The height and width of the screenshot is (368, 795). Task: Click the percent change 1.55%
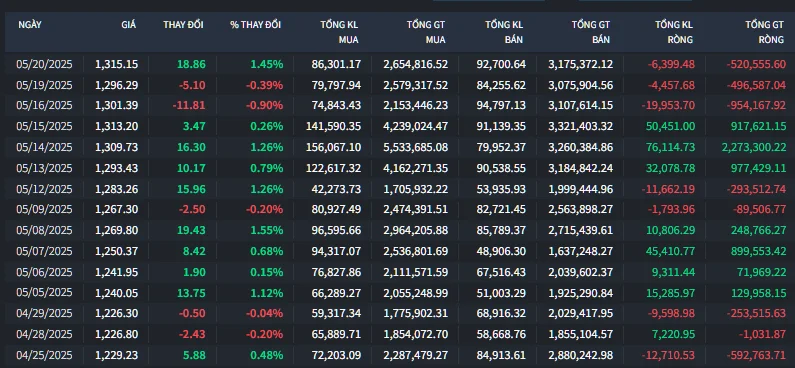[267, 230]
